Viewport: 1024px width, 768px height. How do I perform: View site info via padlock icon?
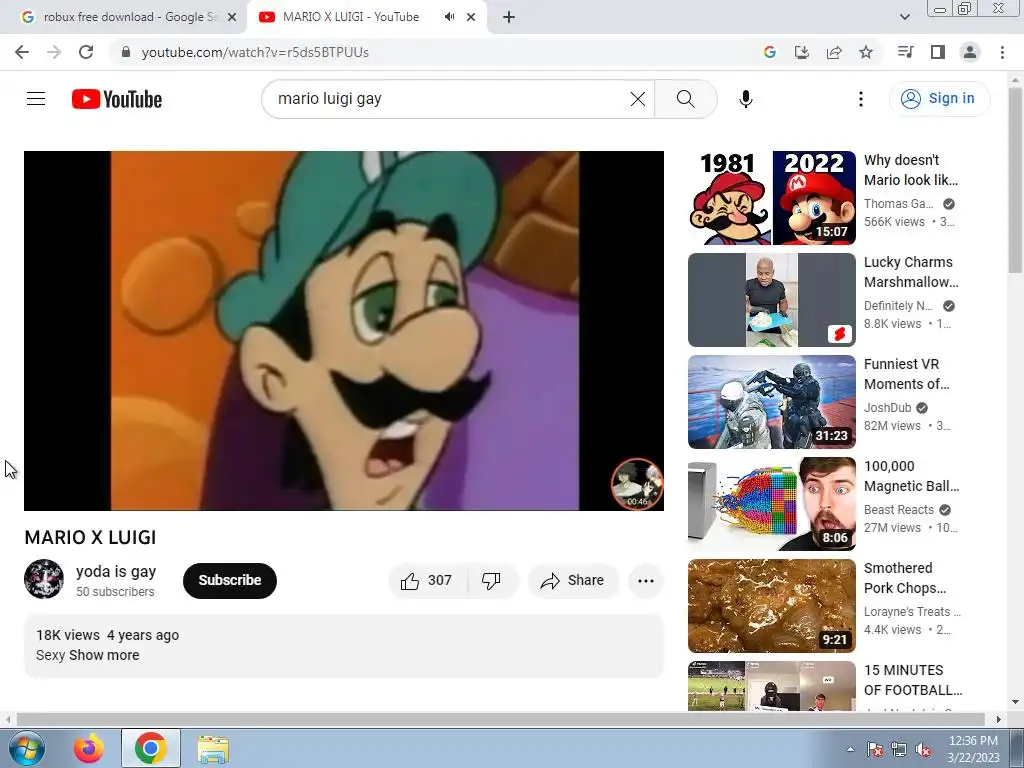tap(126, 52)
